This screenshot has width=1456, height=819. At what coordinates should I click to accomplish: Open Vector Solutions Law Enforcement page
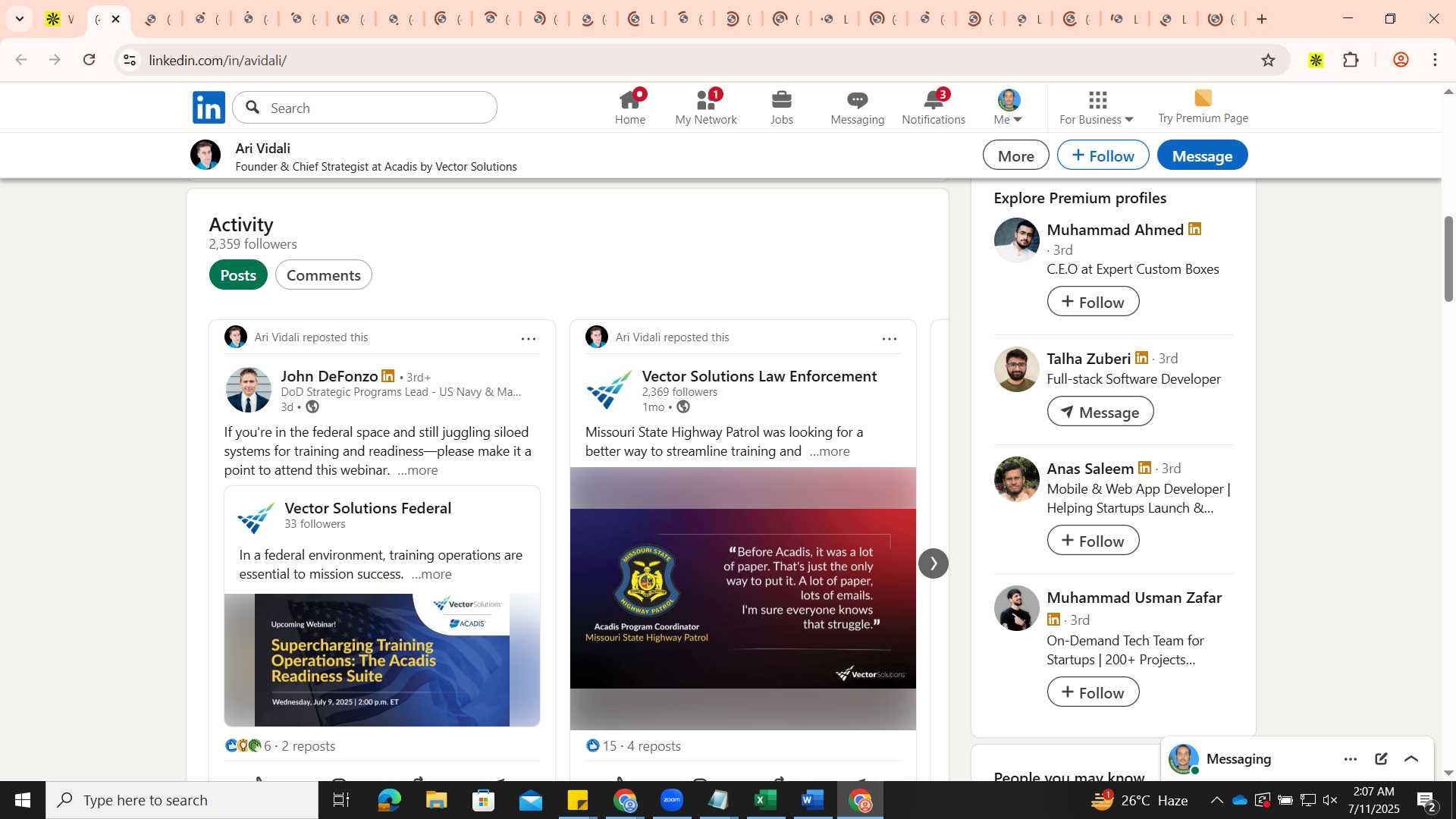[759, 376]
